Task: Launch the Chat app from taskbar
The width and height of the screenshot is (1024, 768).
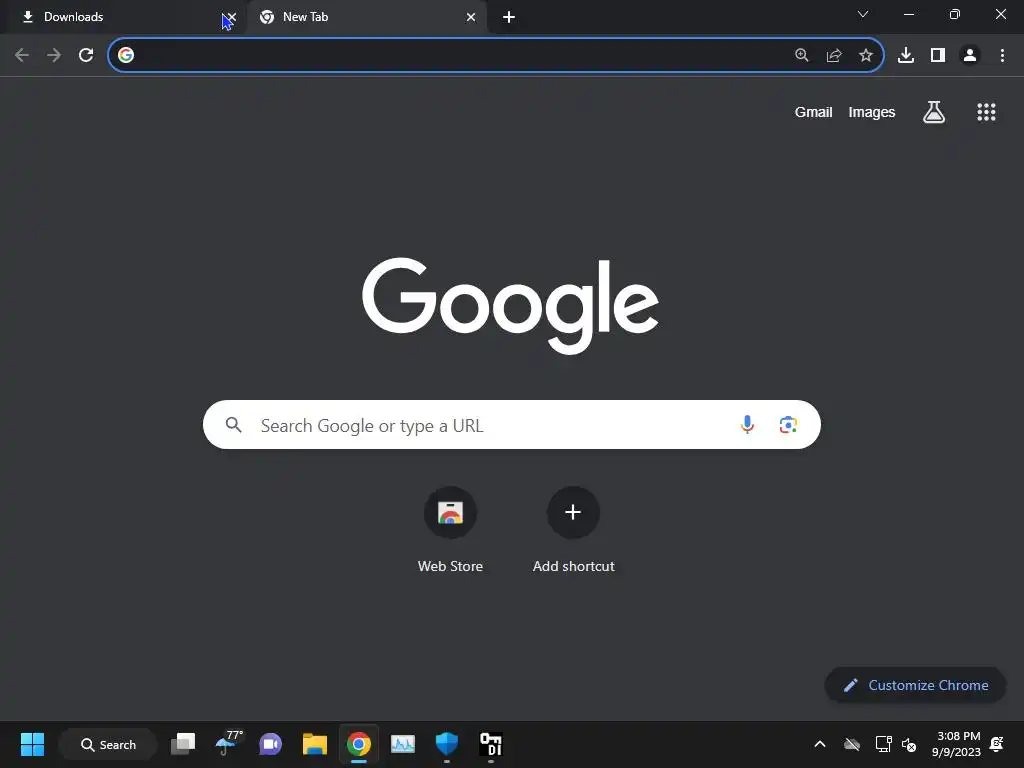Action: coord(270,744)
